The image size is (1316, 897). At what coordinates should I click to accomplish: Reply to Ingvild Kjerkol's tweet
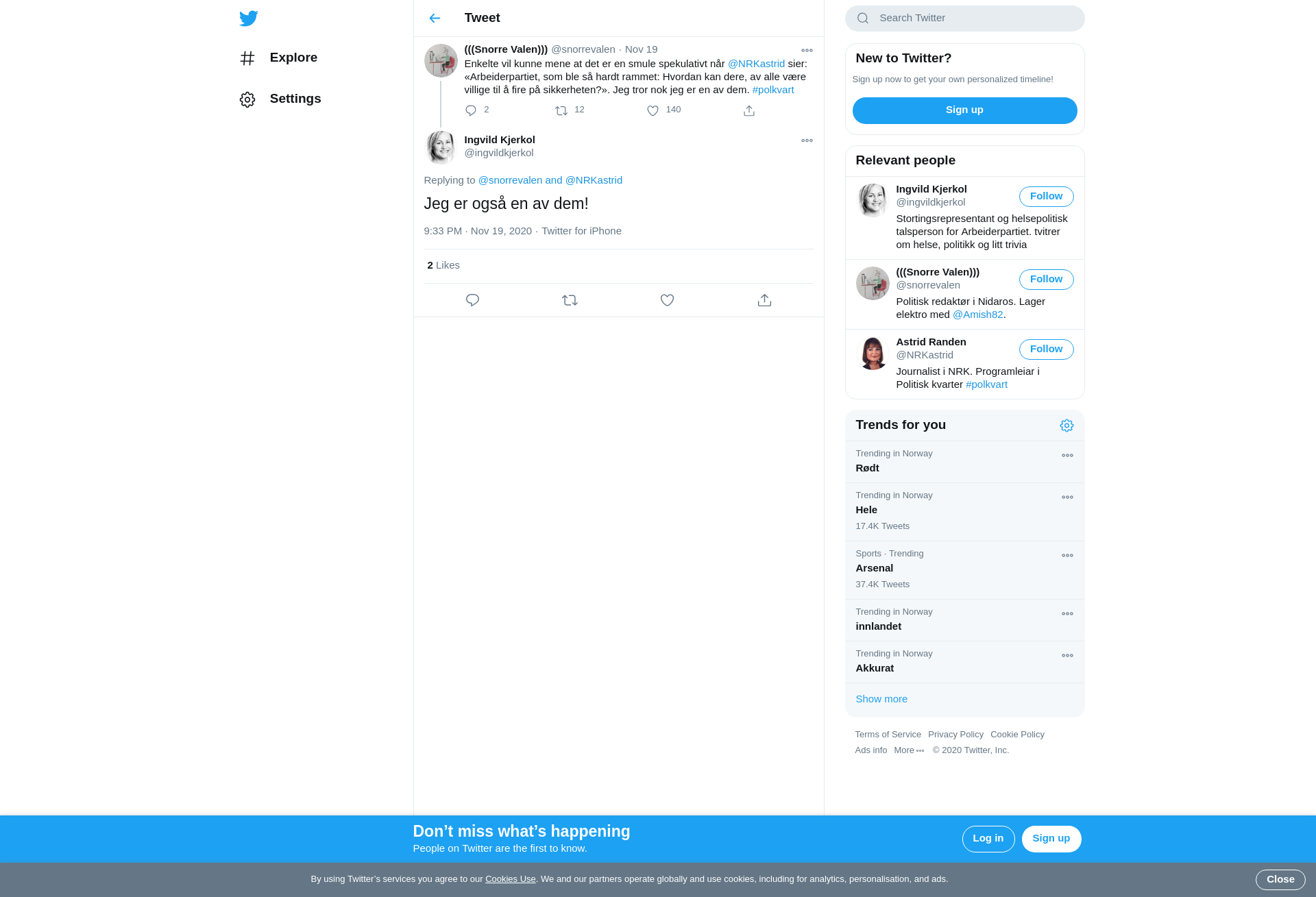pyautogui.click(x=472, y=300)
